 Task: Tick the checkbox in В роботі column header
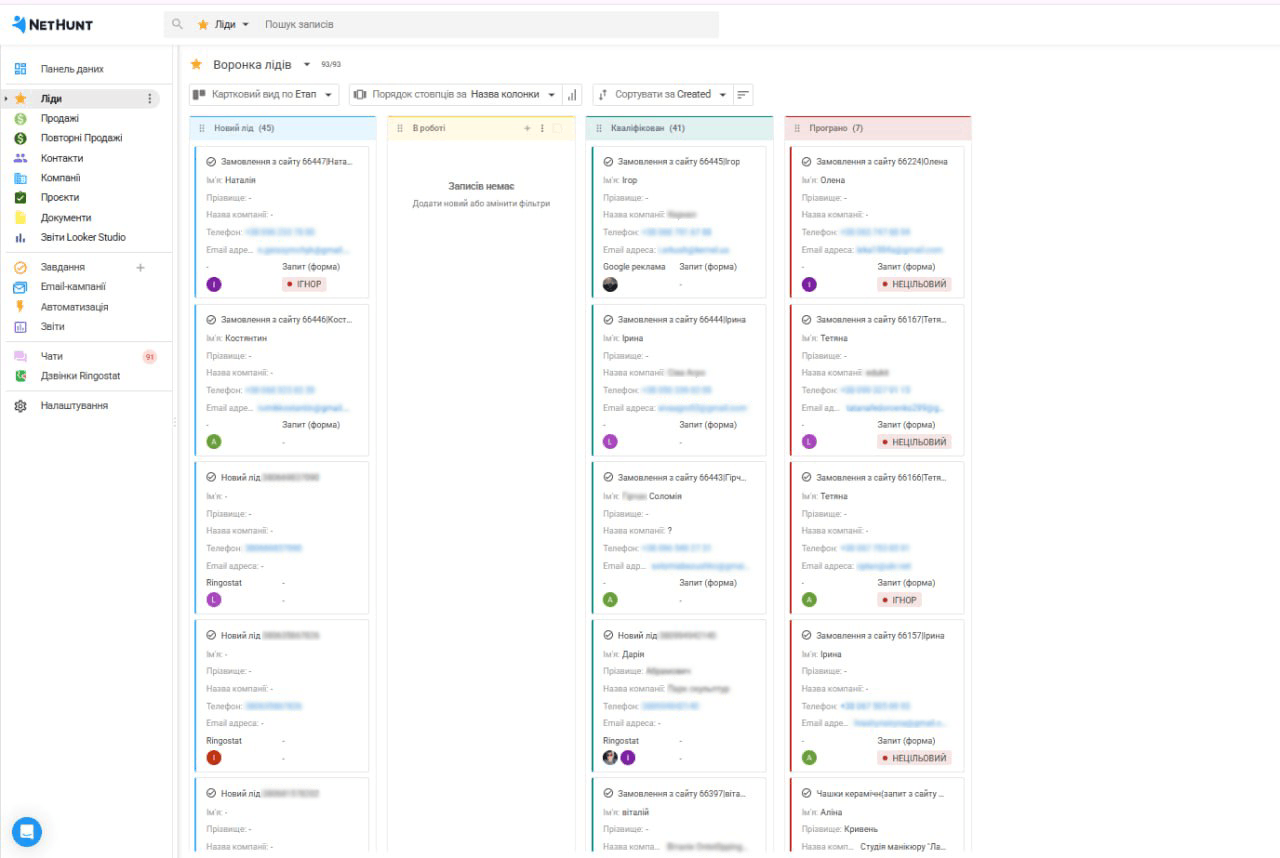click(x=557, y=128)
